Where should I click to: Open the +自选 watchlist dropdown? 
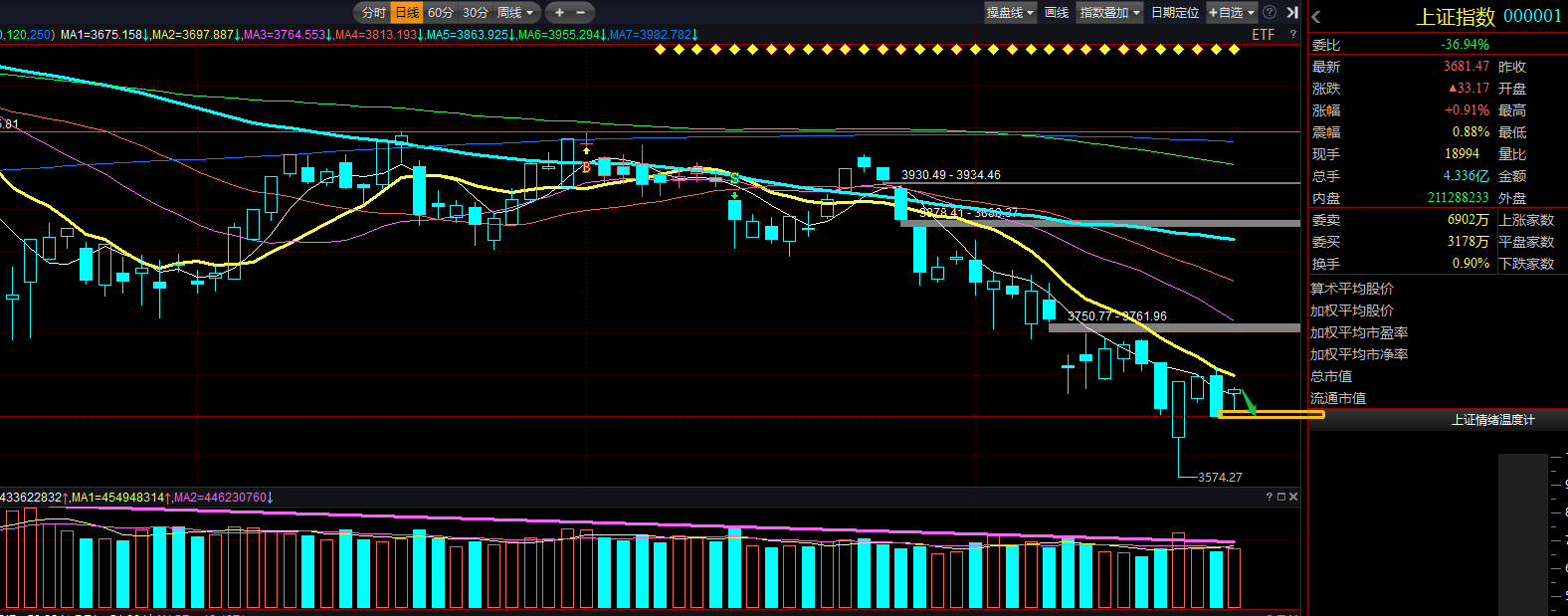pyautogui.click(x=1232, y=13)
